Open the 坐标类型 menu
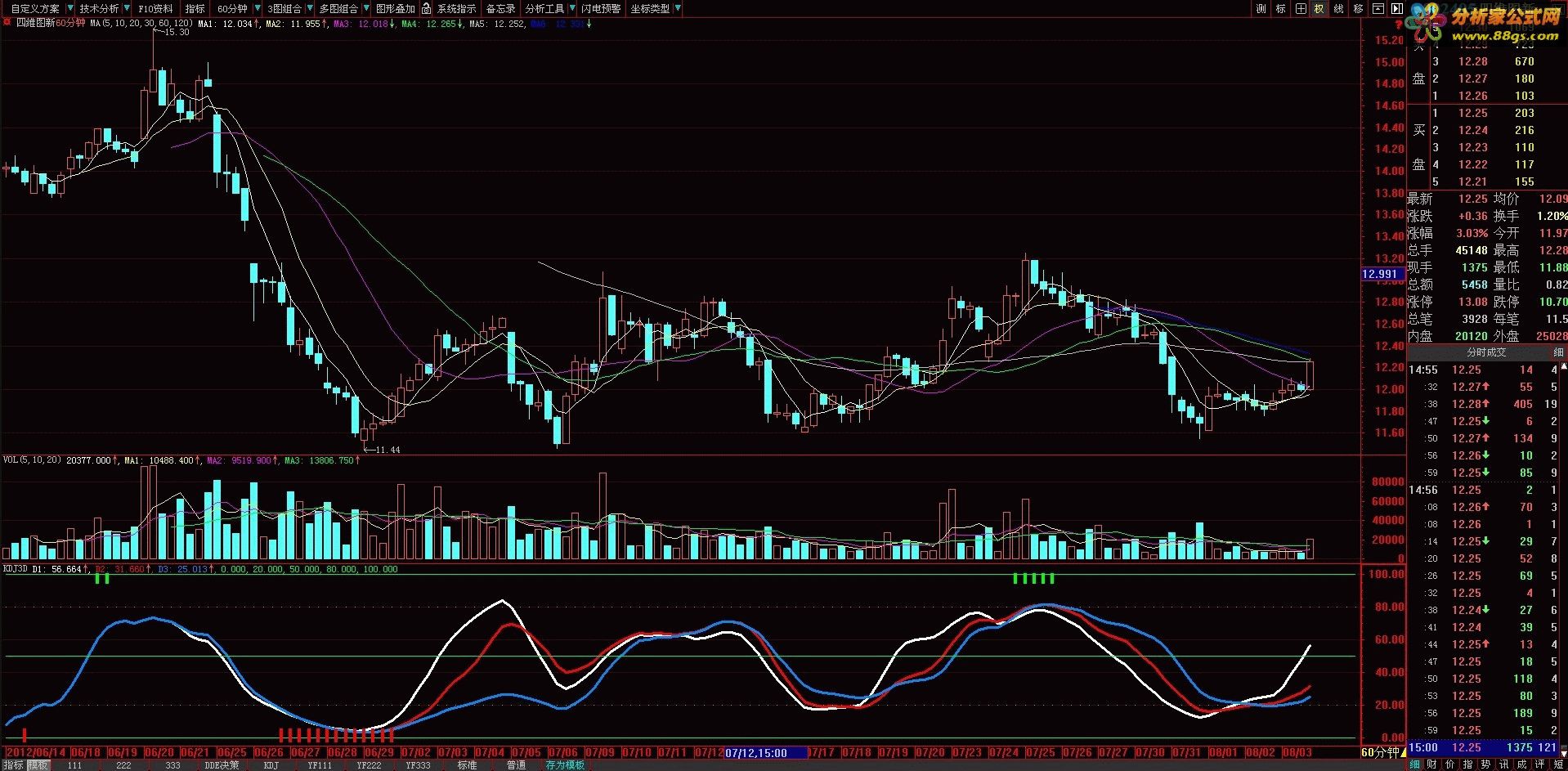1568x771 pixels. click(x=650, y=8)
